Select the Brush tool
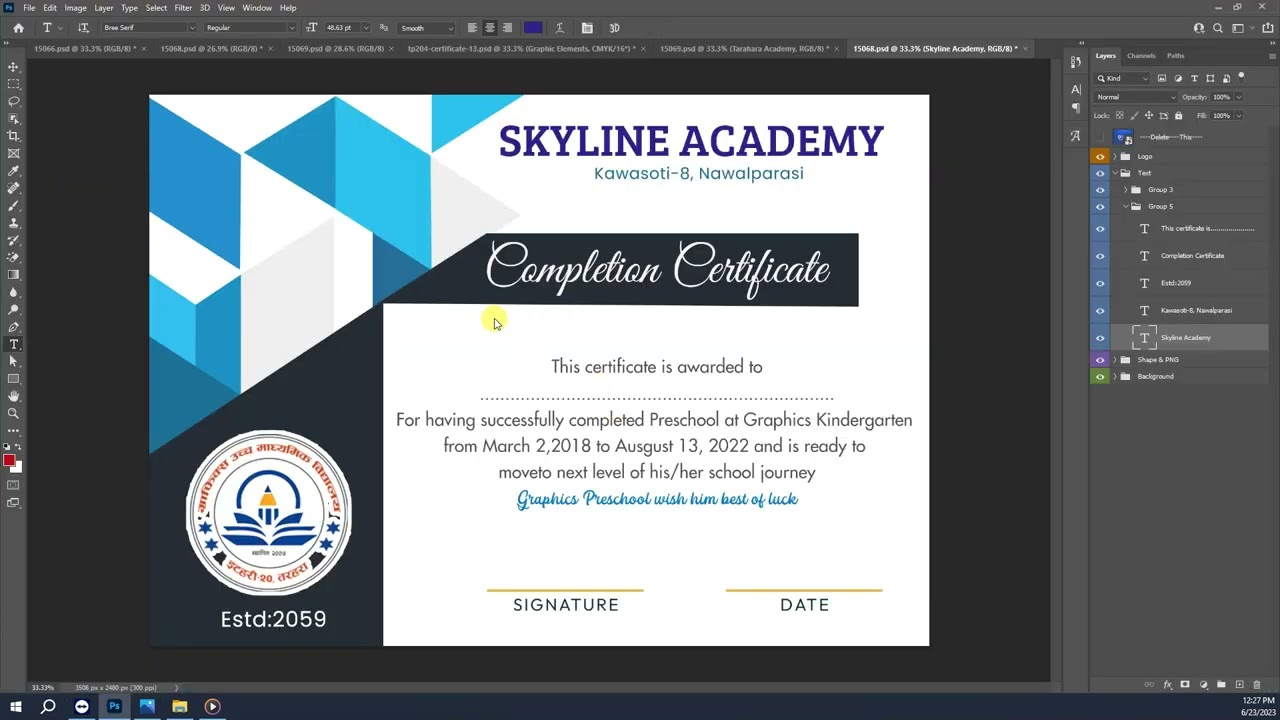 pos(13,205)
